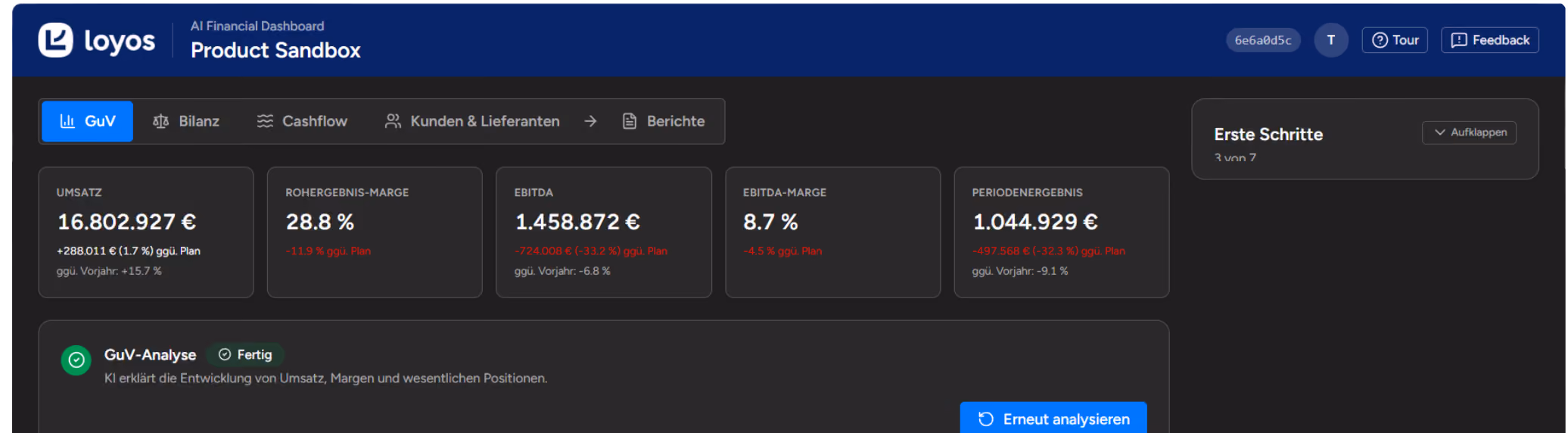This screenshot has height=433, width=1568.
Task: Click the text +288.011 € (1.7 %) ggü. Plan
Action: point(129,251)
